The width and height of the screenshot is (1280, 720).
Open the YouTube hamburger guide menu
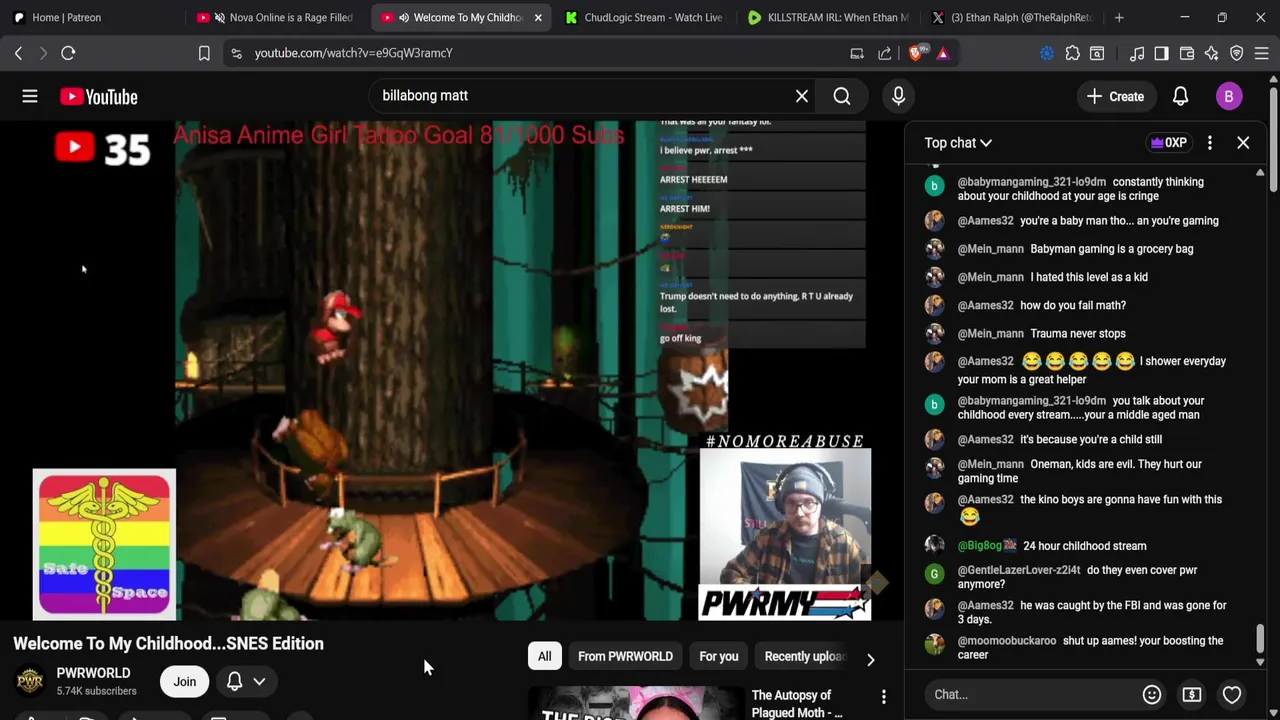pos(30,96)
